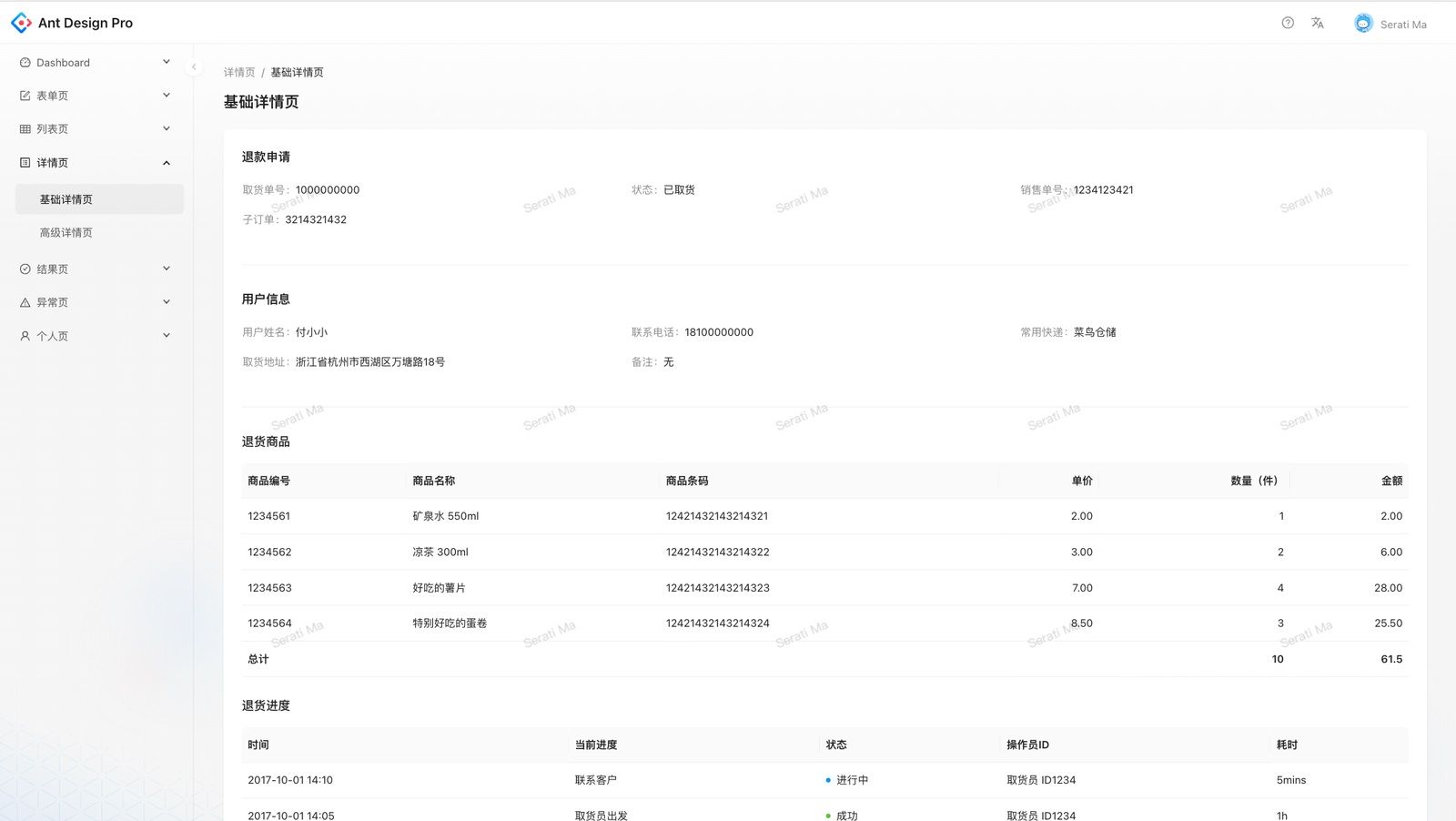Image resolution: width=1456 pixels, height=821 pixels.
Task: Click the Ant Design Pro logo icon
Action: pyautogui.click(x=21, y=23)
